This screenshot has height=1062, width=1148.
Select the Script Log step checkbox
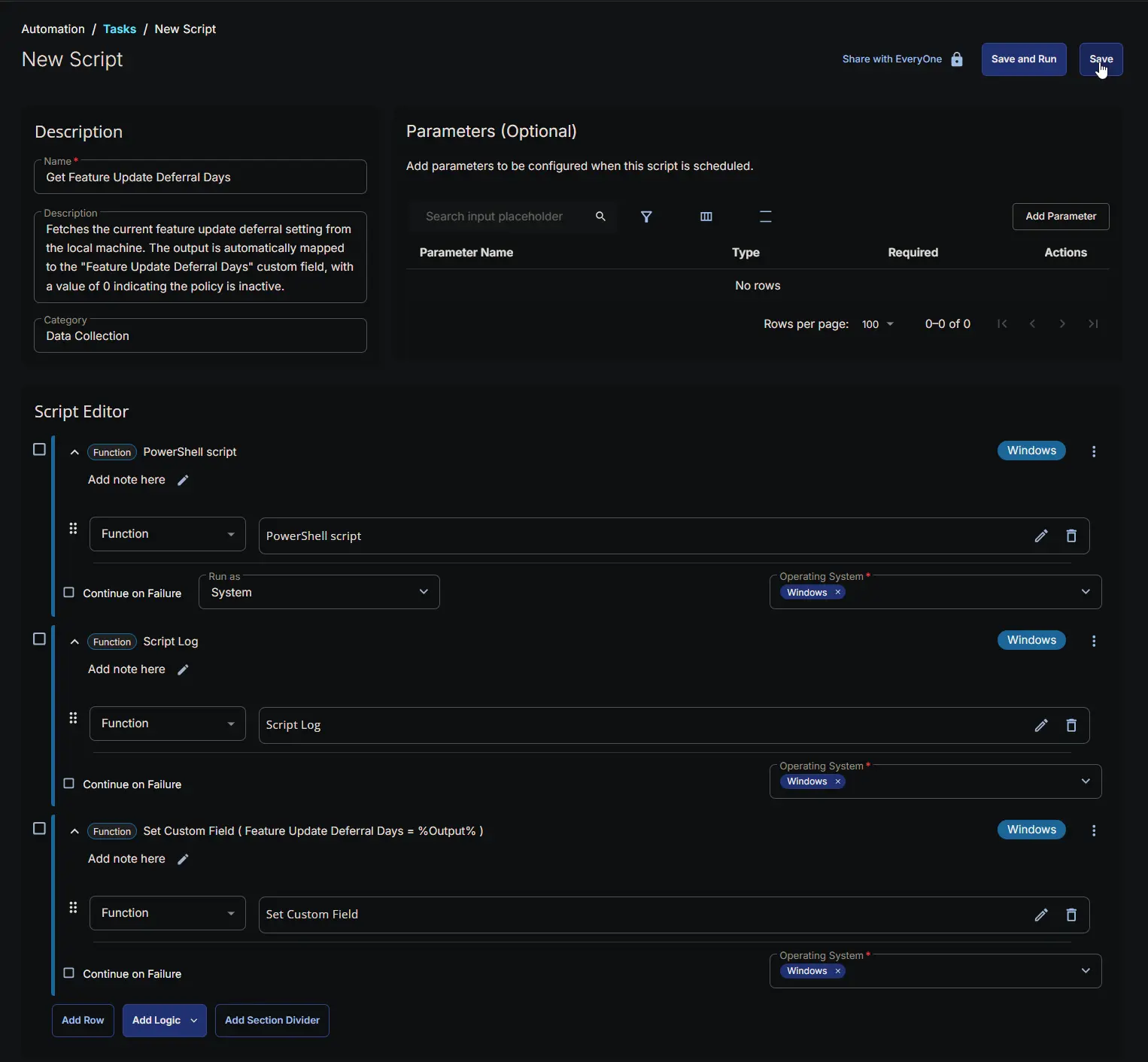(40, 639)
